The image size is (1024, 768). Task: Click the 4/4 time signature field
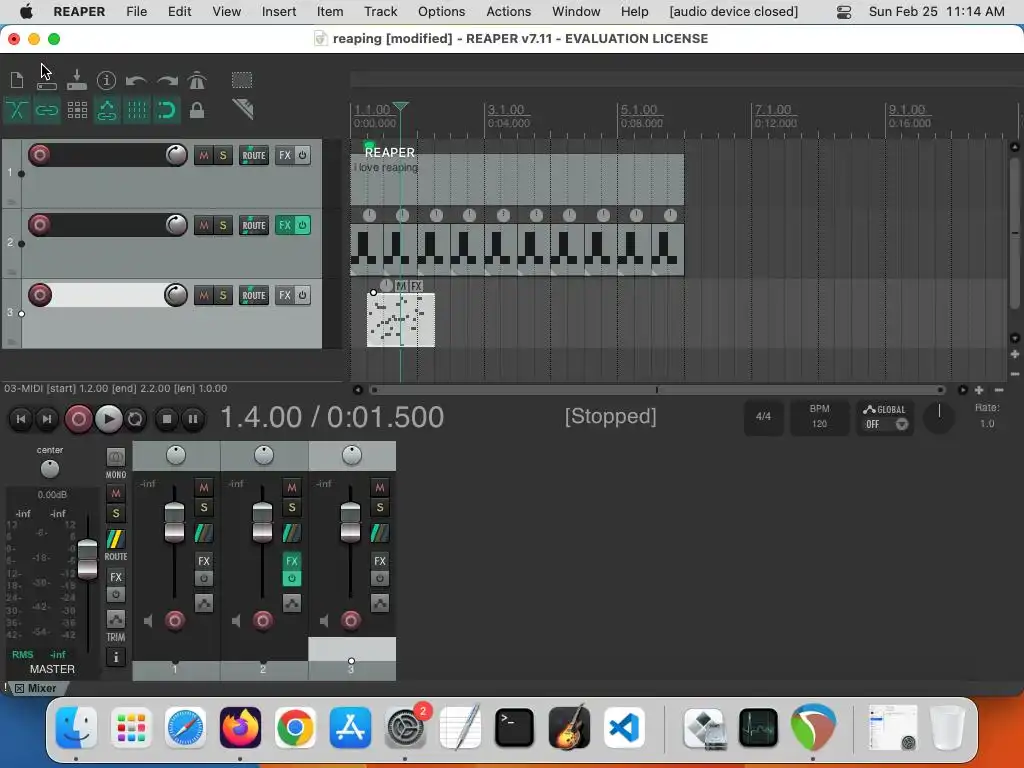(x=763, y=417)
